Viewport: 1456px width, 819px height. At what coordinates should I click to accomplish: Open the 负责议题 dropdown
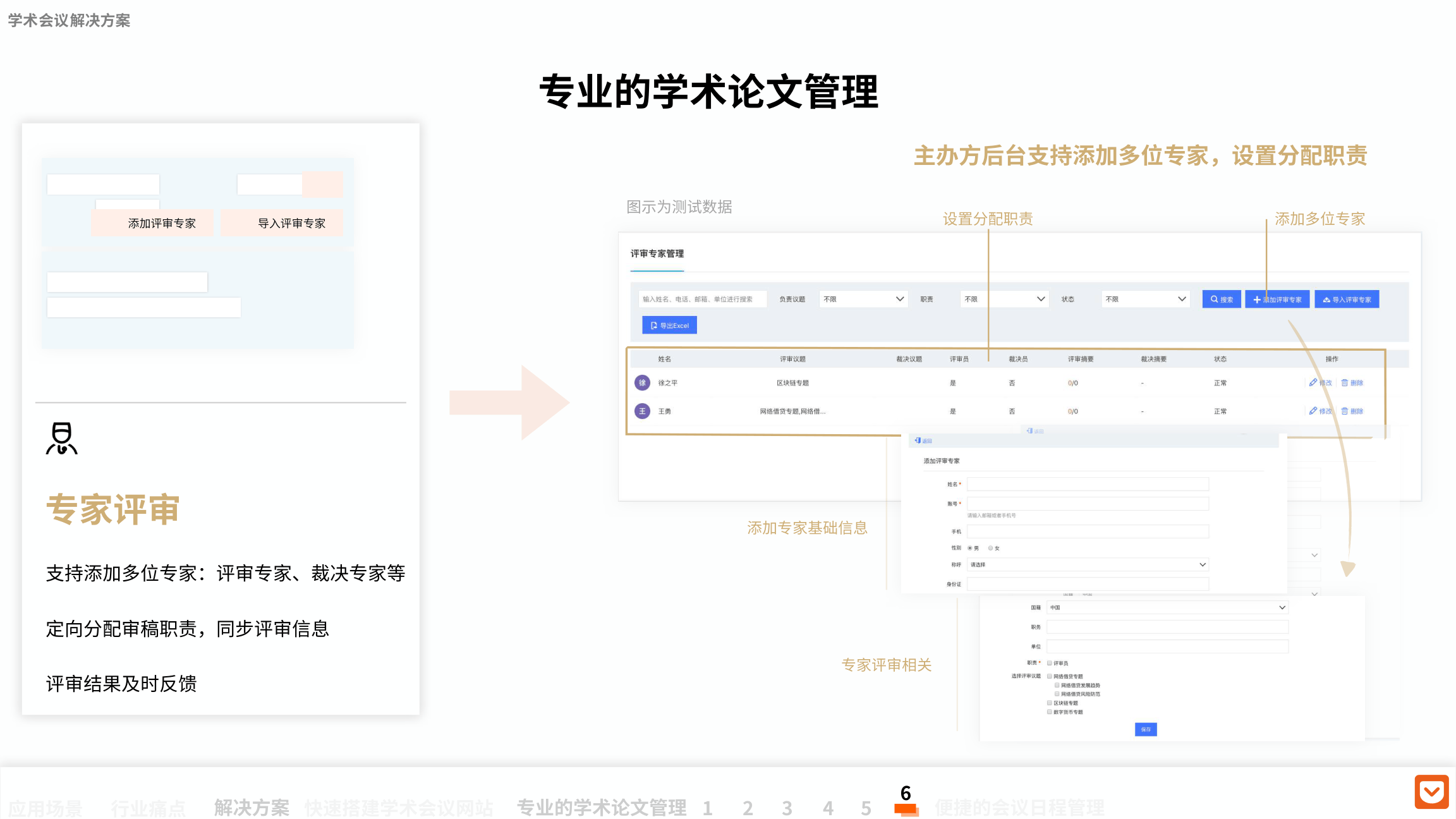[863, 300]
